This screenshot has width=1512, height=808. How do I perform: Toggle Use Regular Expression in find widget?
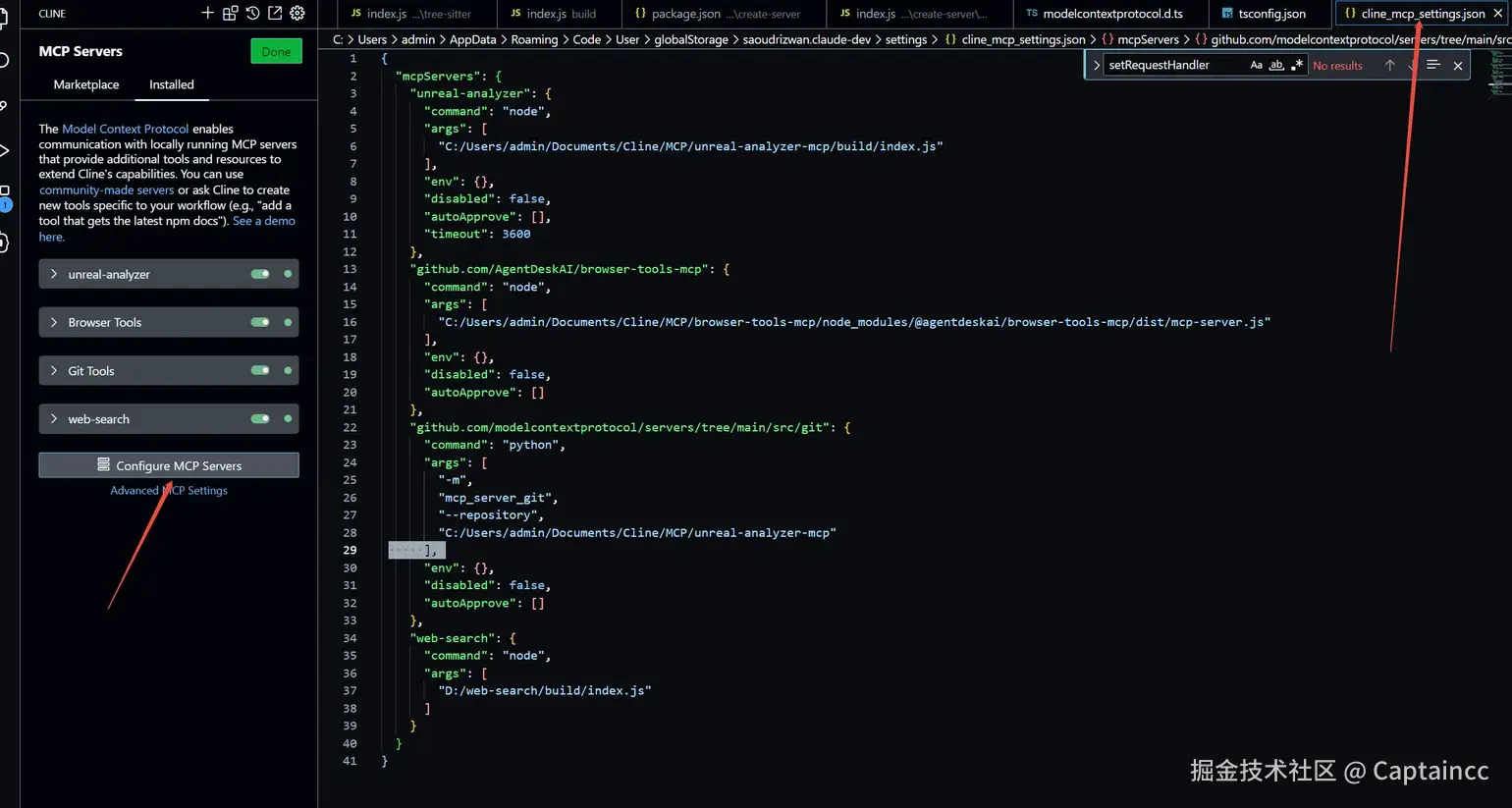click(x=1297, y=65)
